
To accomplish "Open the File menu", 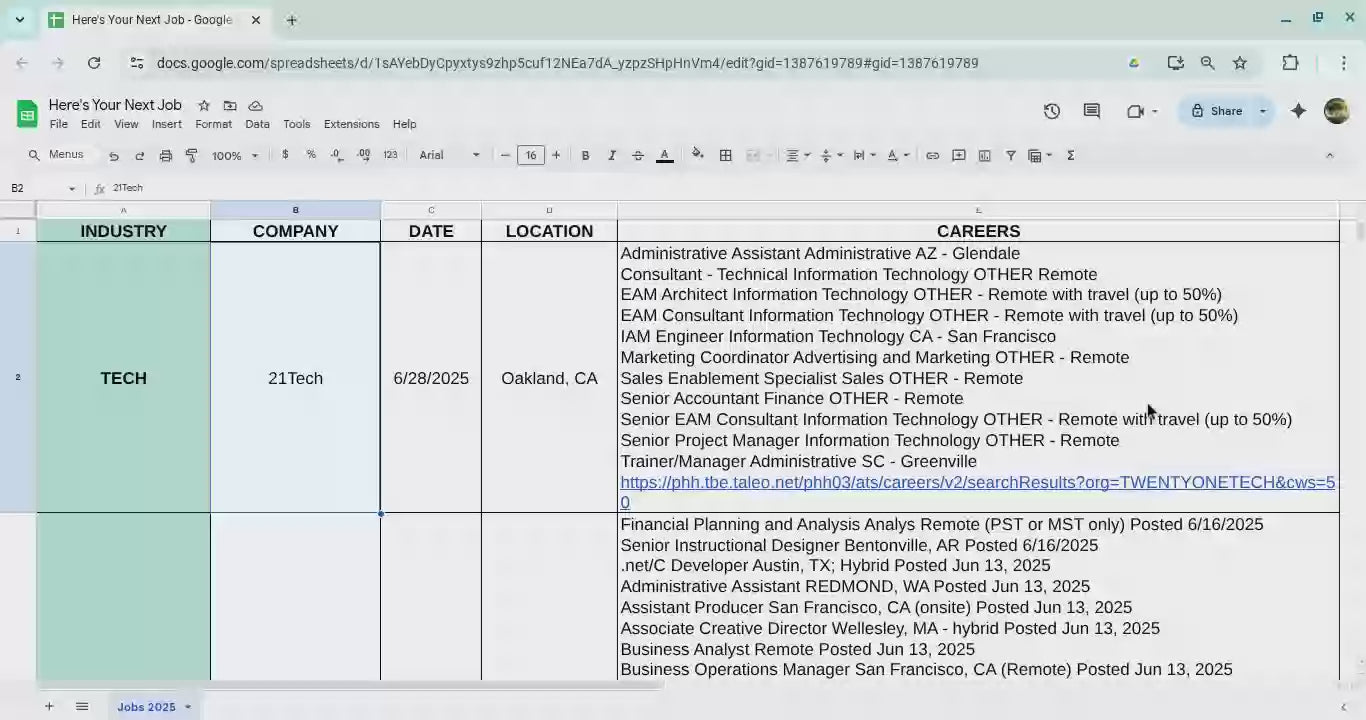I will pyautogui.click(x=59, y=124).
